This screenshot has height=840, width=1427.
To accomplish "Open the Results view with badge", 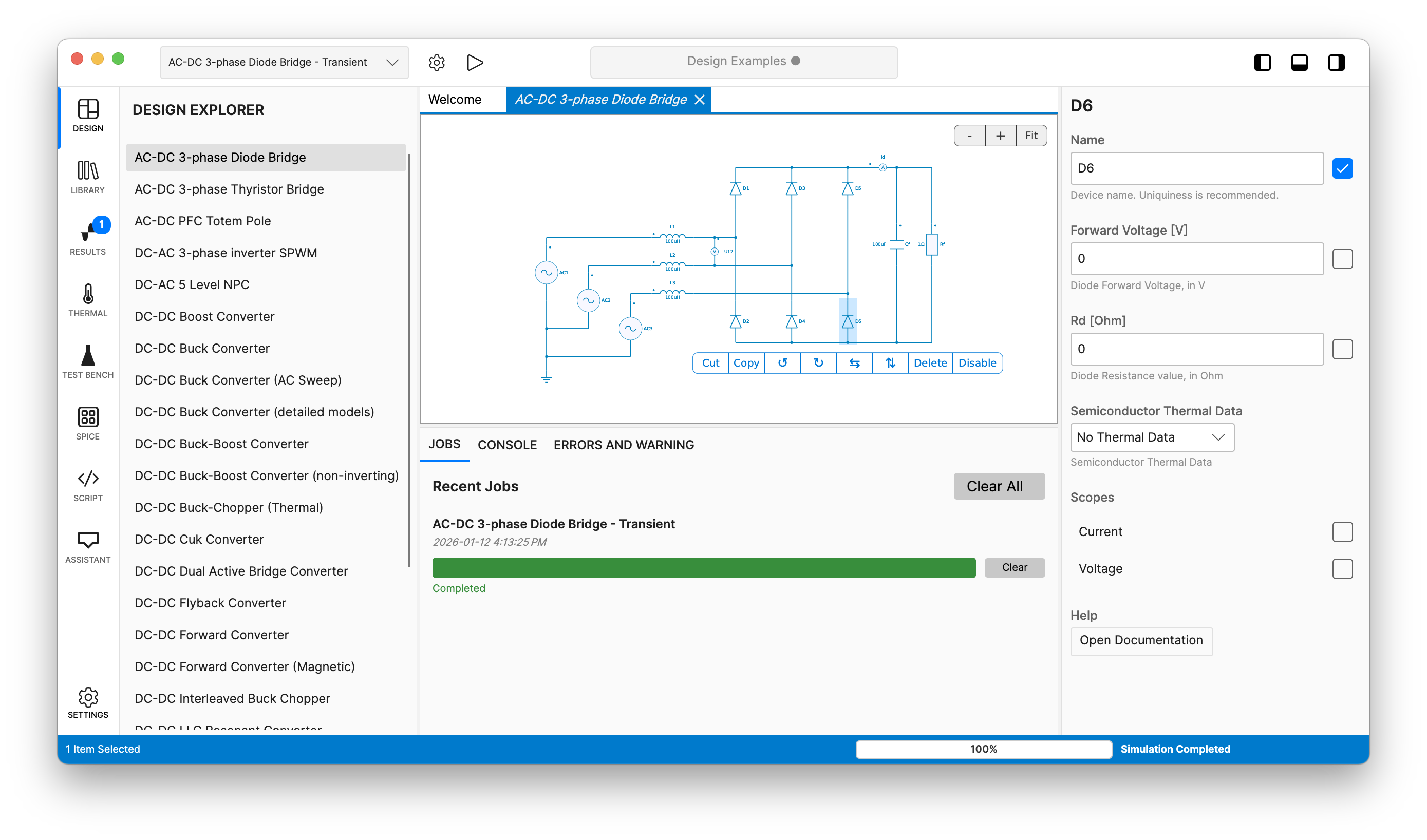I will click(88, 238).
